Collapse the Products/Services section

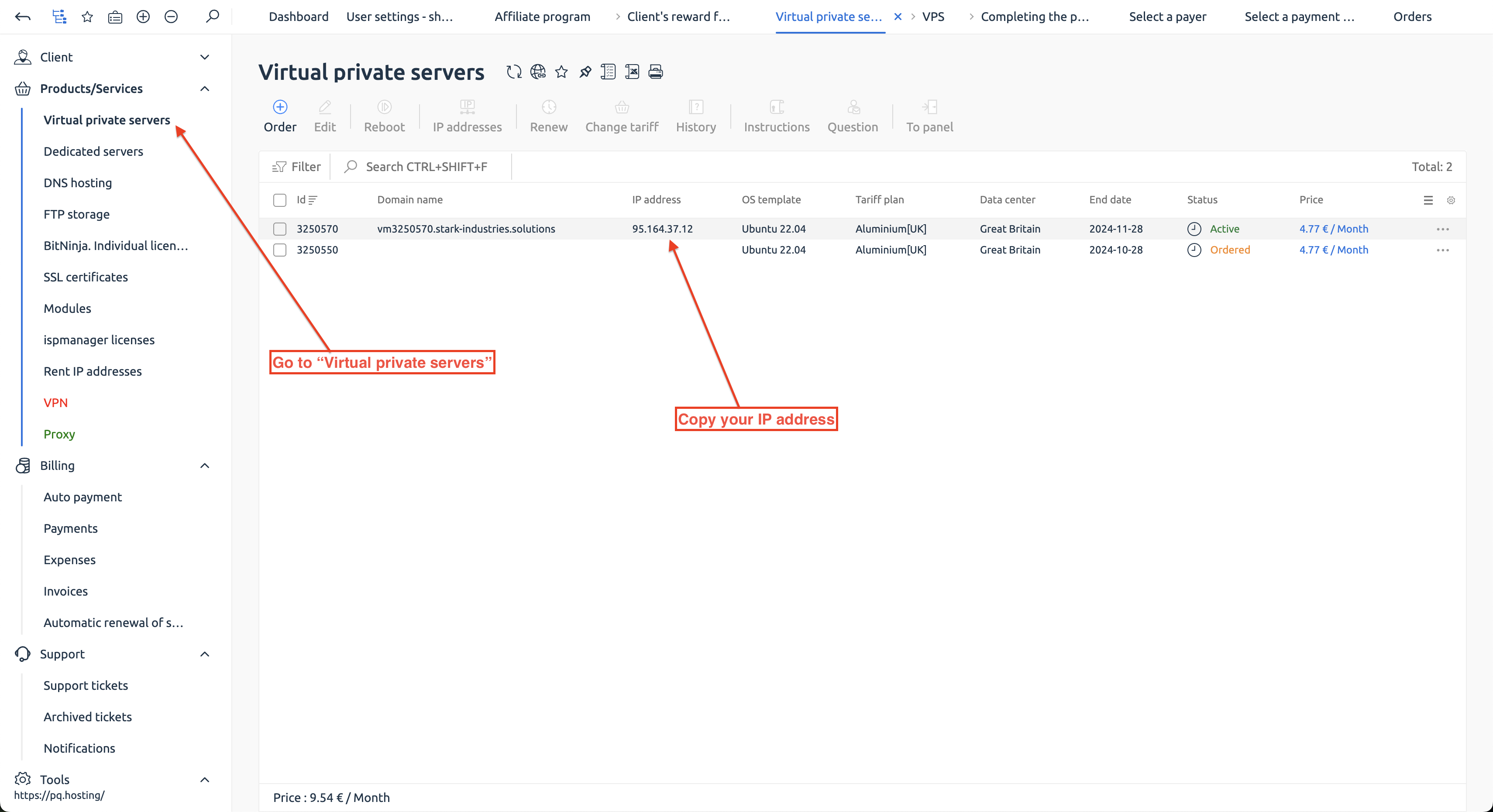click(x=205, y=89)
